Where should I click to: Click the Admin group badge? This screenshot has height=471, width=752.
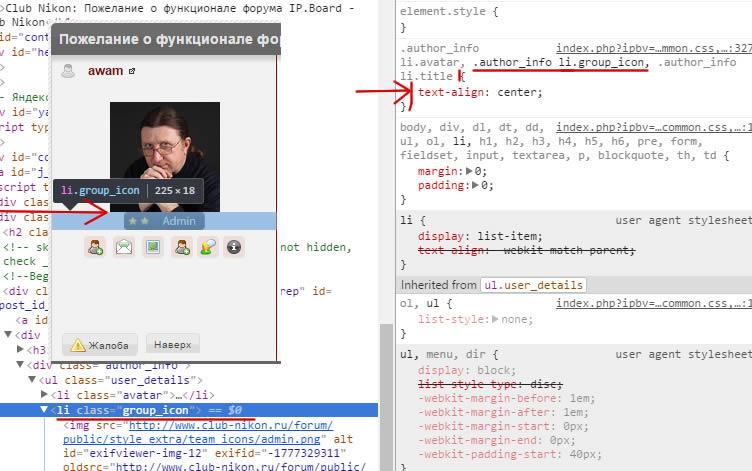pyautogui.click(x=164, y=221)
